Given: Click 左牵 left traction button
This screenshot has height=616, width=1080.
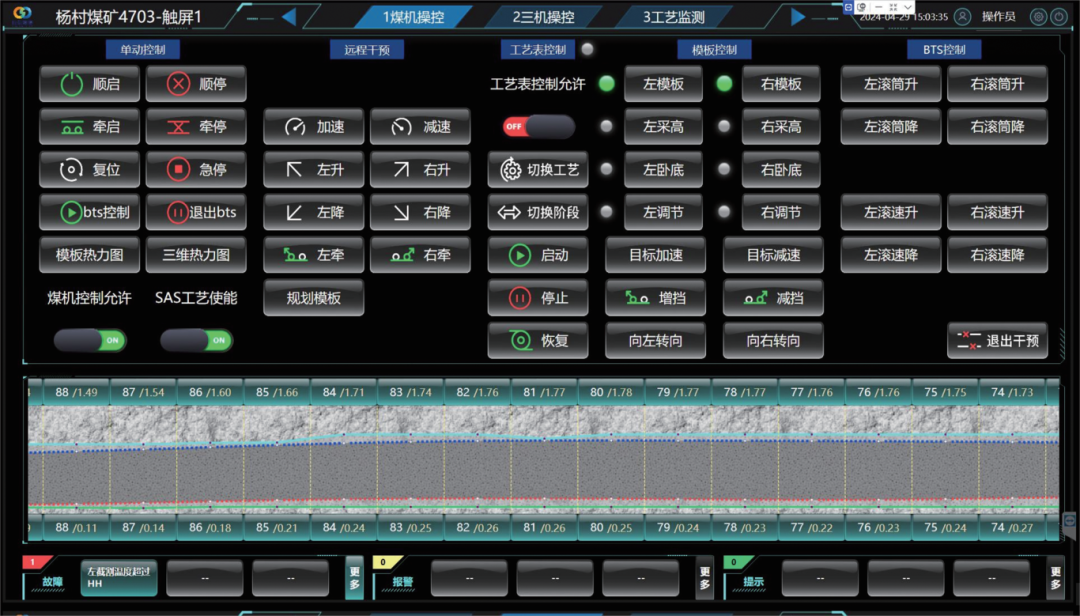Looking at the screenshot, I should pyautogui.click(x=313, y=255).
